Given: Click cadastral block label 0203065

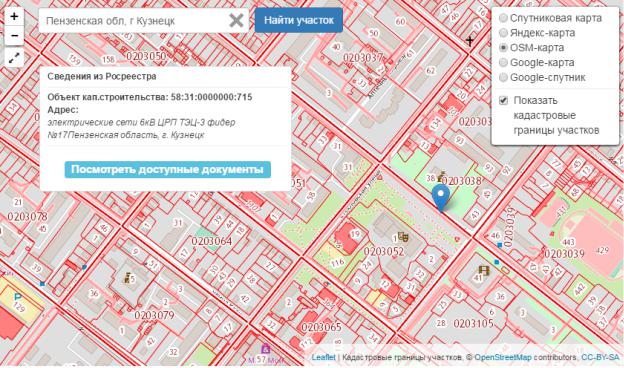Looking at the screenshot, I should 321,327.
